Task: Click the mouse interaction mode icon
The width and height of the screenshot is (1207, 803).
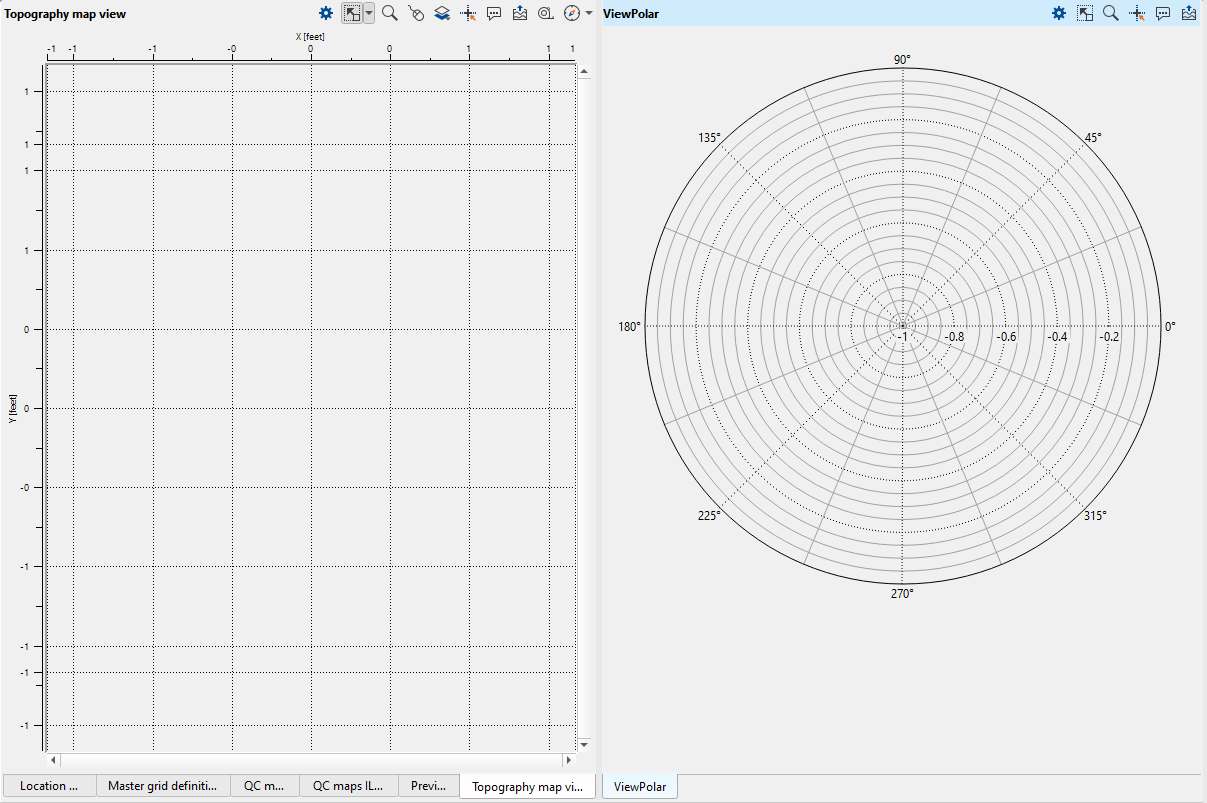Action: pos(416,13)
